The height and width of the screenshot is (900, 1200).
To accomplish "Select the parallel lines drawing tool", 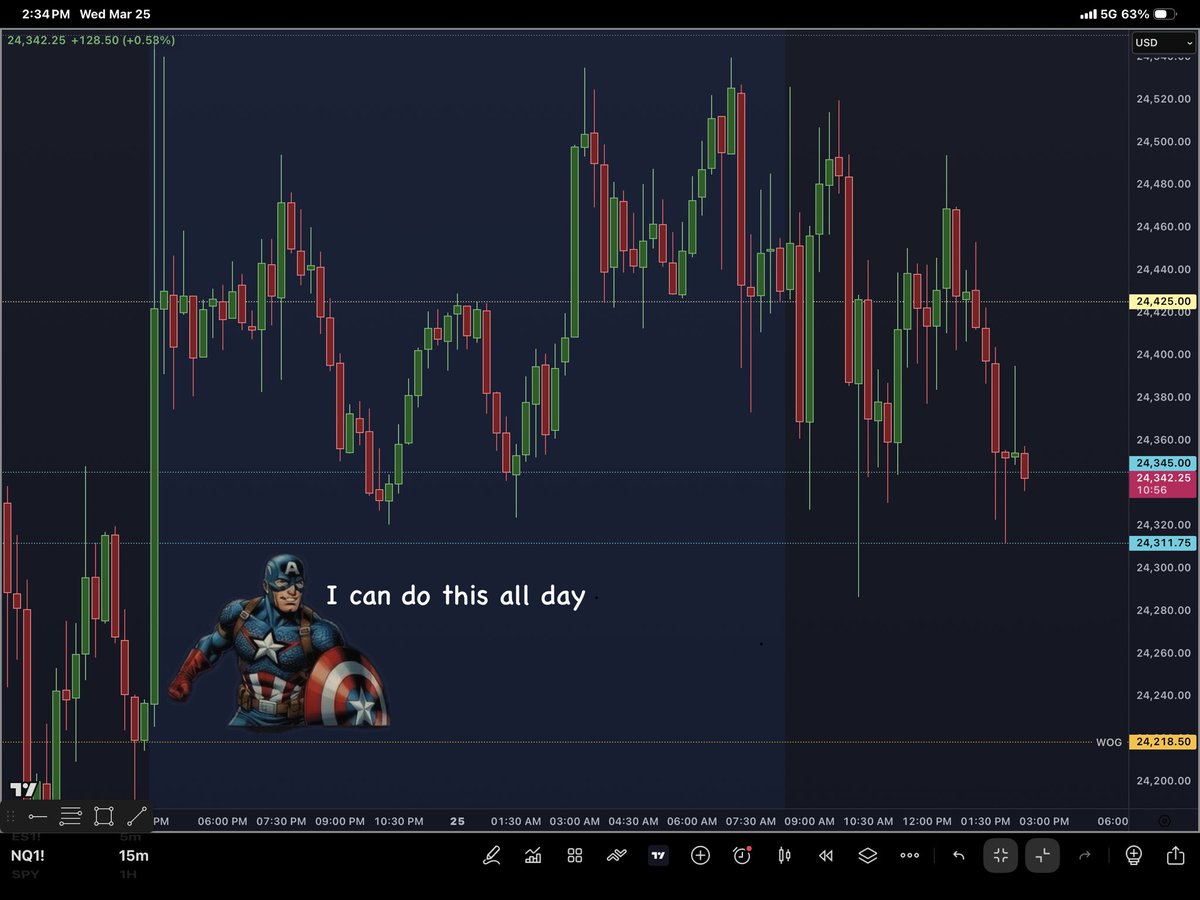I will click(x=70, y=816).
